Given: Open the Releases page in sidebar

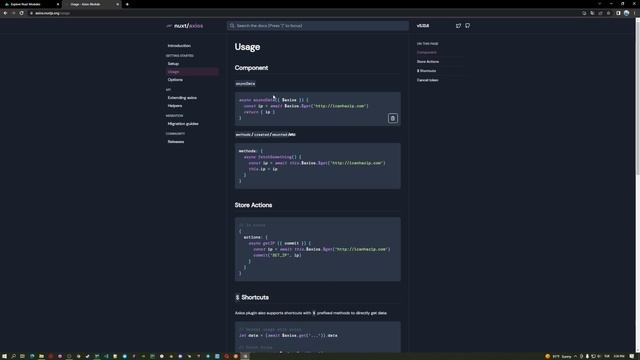Looking at the screenshot, I should pos(176,142).
